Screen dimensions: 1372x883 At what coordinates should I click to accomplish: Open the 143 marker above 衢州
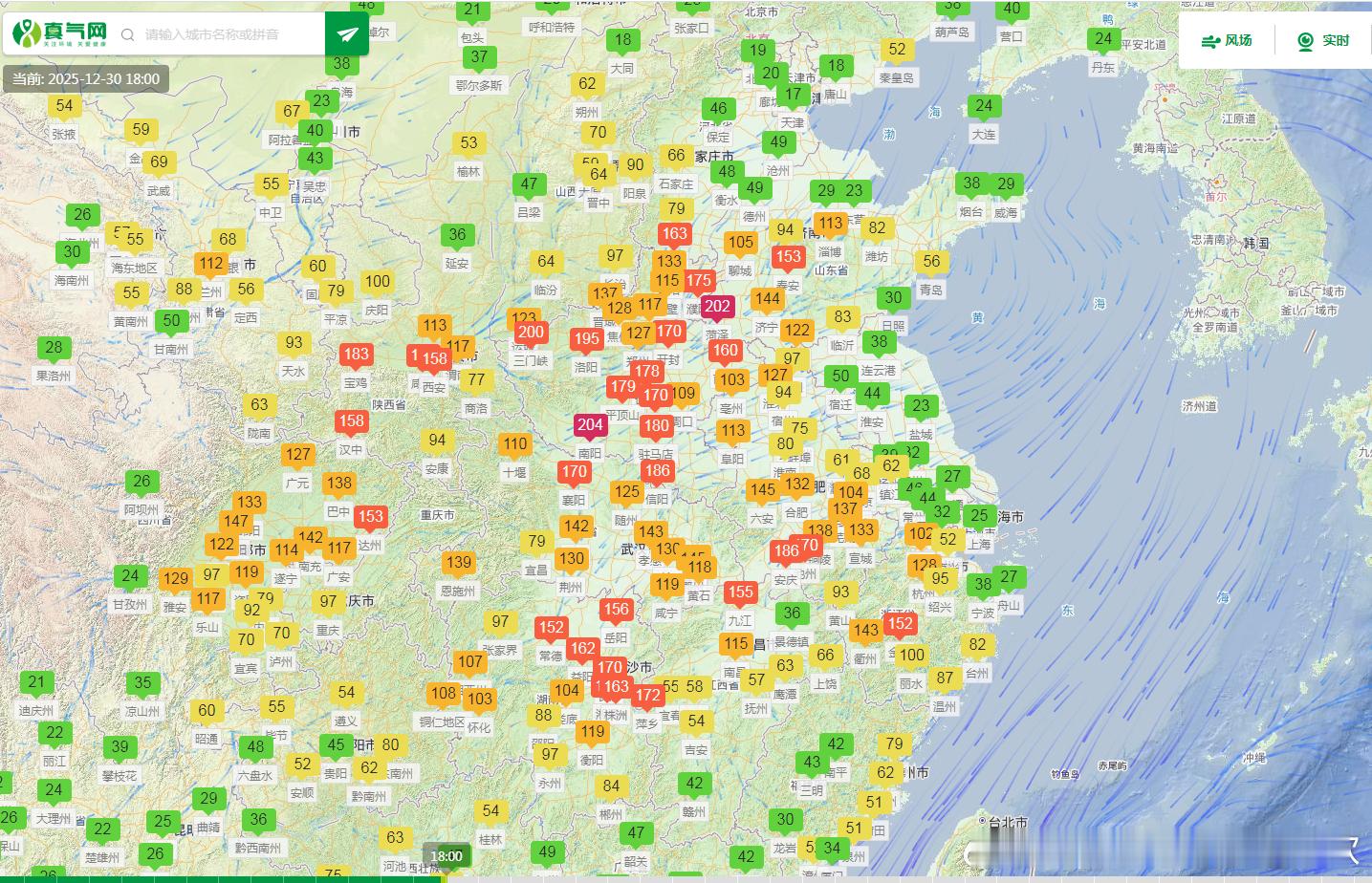(866, 631)
